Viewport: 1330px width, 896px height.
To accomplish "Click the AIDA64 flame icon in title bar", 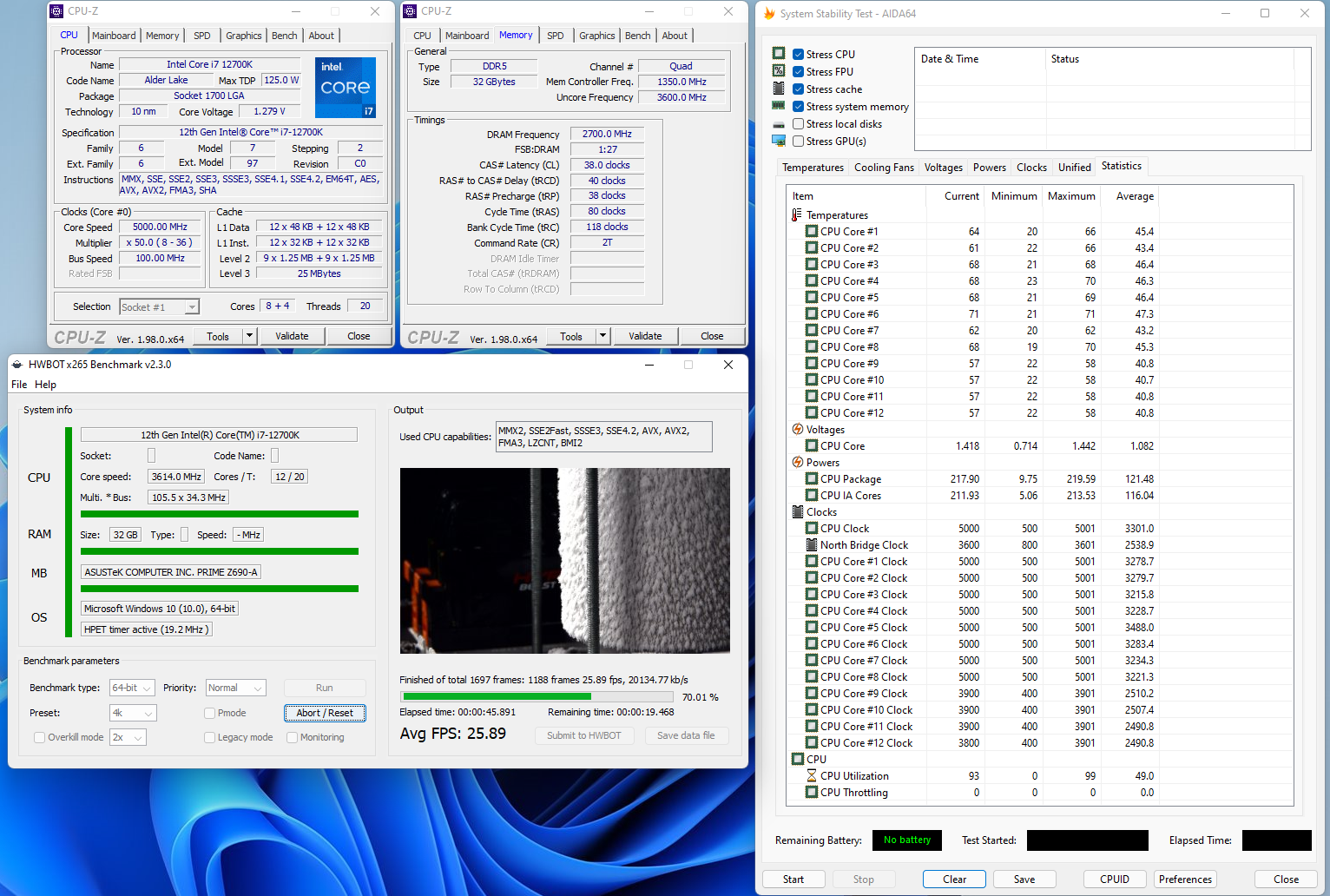I will pos(769,14).
